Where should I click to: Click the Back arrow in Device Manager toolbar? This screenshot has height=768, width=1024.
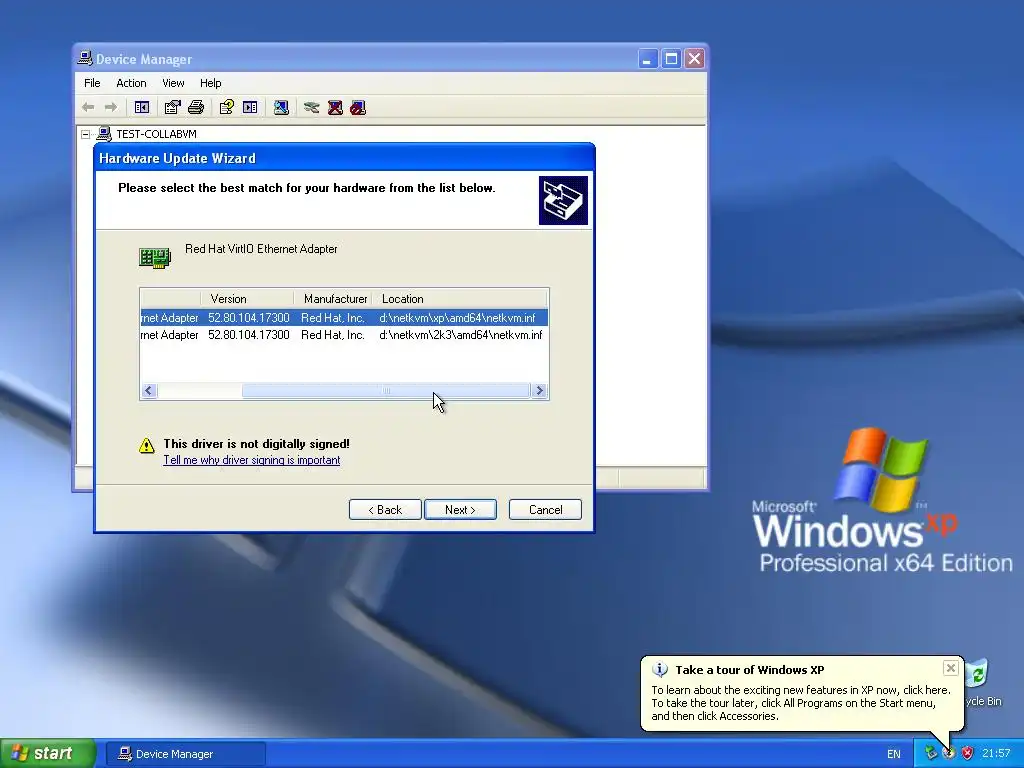(88, 107)
